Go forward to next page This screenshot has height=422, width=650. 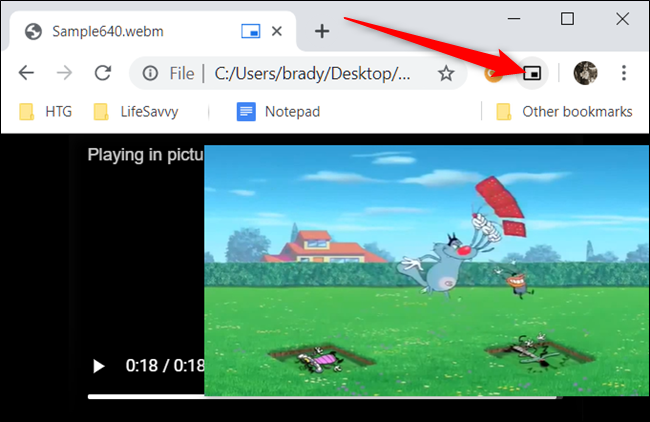pos(64,73)
